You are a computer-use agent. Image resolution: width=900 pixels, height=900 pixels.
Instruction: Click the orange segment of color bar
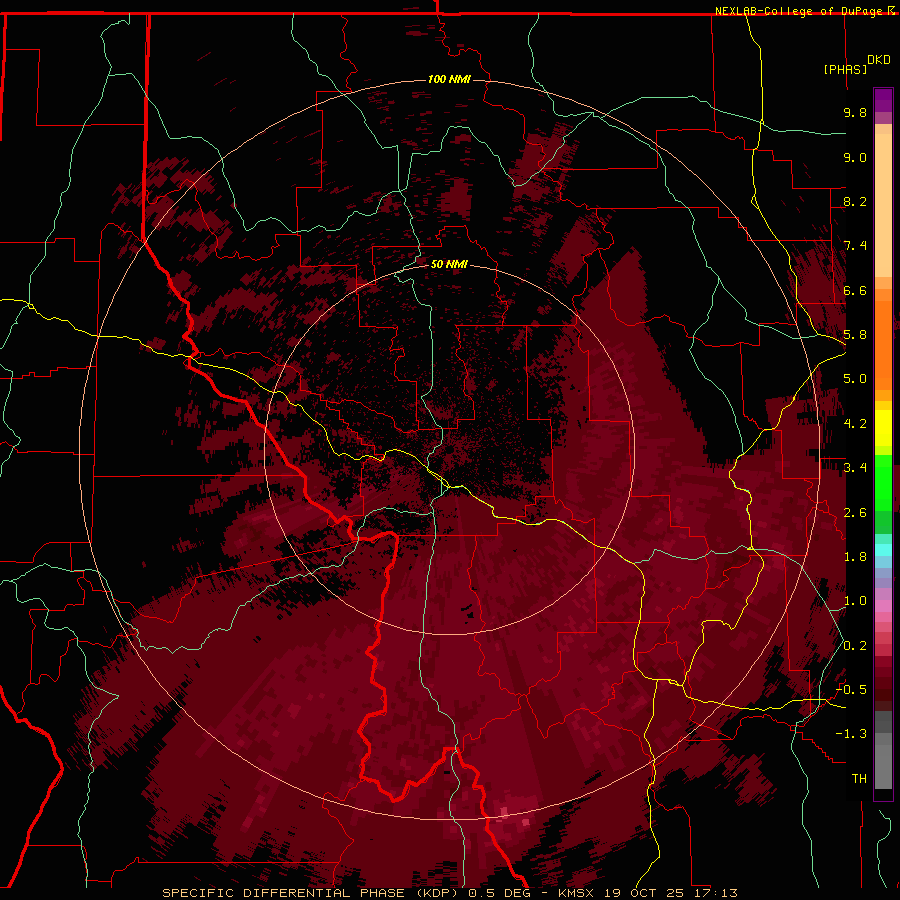pyautogui.click(x=883, y=346)
